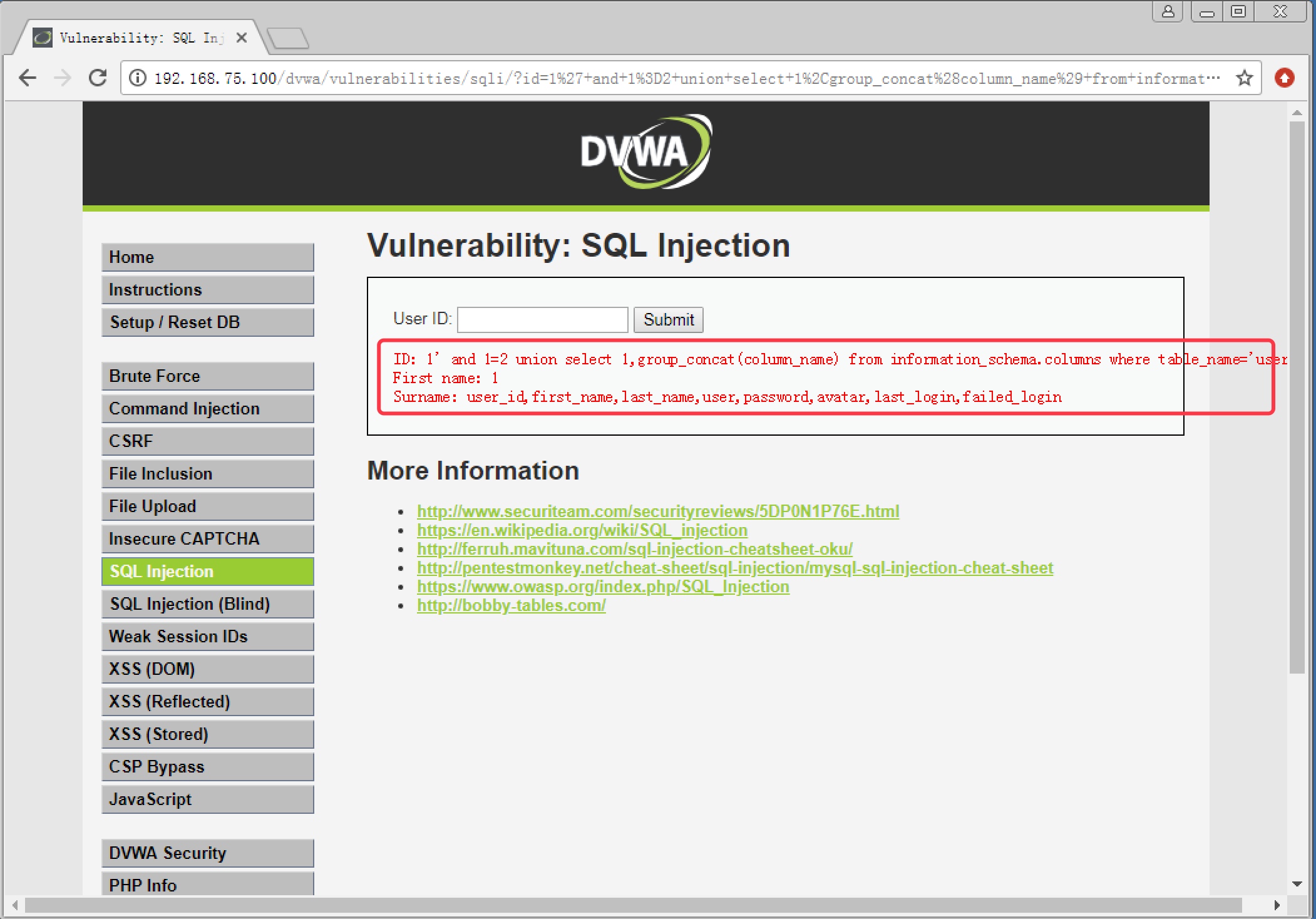Click the browser forward arrow
1316x919 pixels.
(63, 78)
